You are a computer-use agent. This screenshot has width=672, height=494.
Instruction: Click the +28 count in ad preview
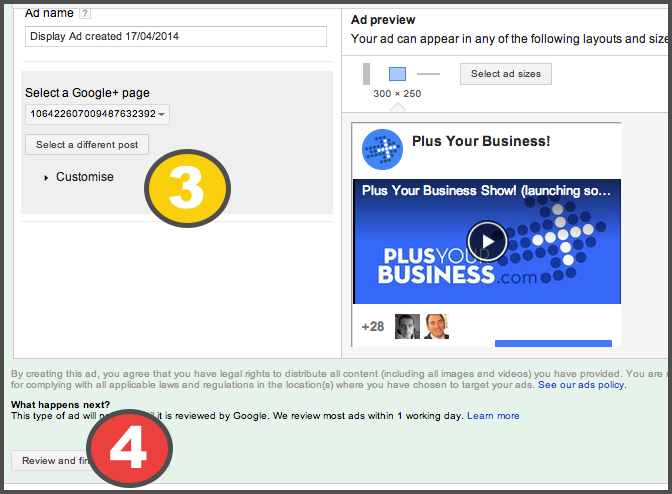373,327
